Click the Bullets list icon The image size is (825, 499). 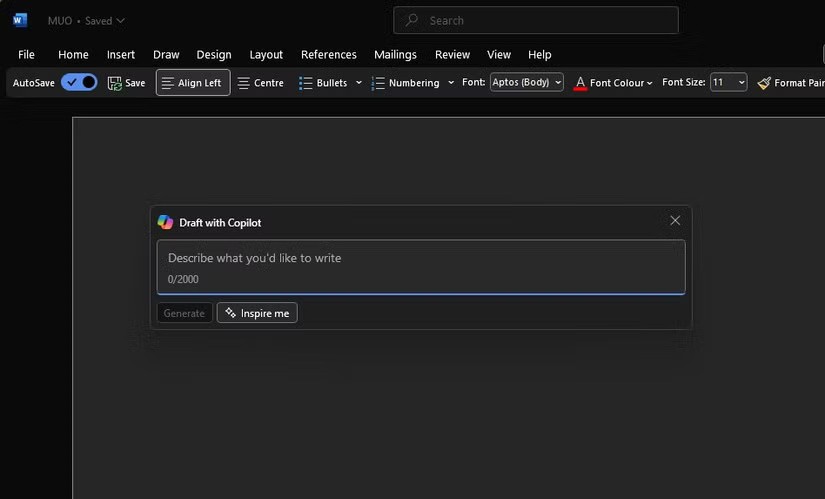tap(306, 83)
